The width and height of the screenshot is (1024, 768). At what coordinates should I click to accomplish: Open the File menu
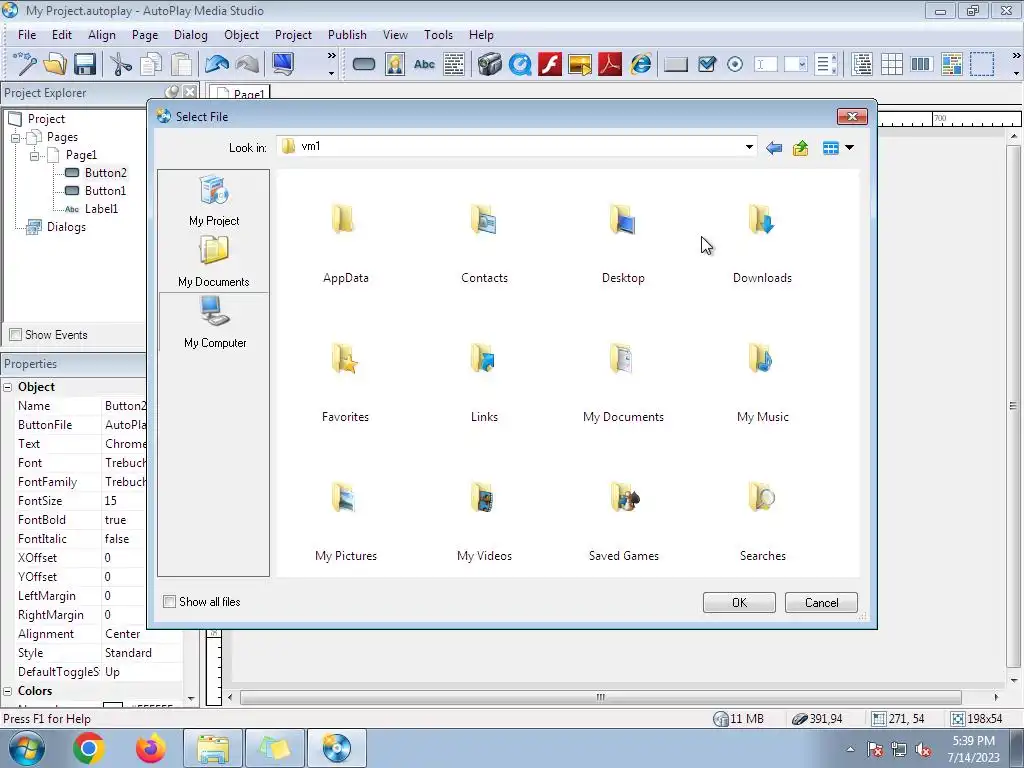27,35
